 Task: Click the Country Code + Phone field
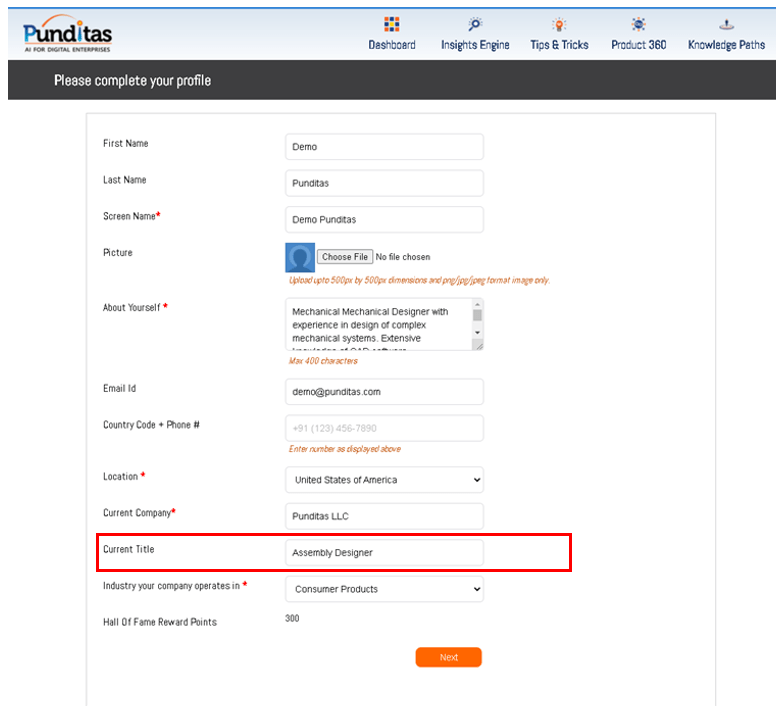click(384, 428)
